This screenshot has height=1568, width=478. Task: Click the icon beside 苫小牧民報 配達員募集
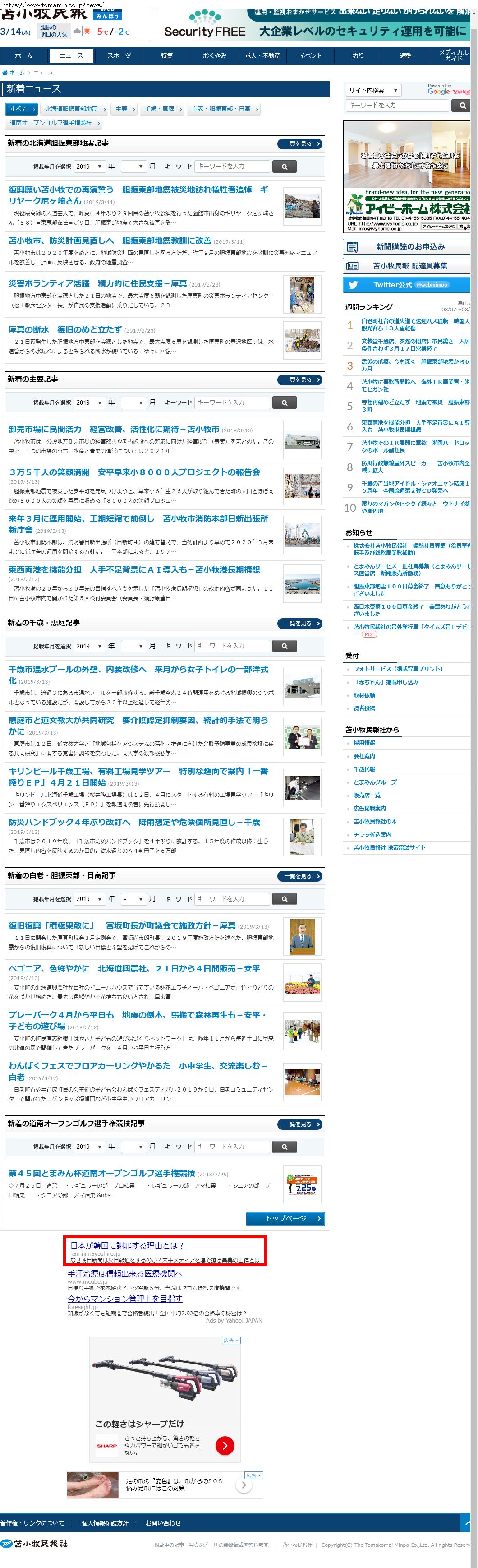pyautogui.click(x=352, y=265)
